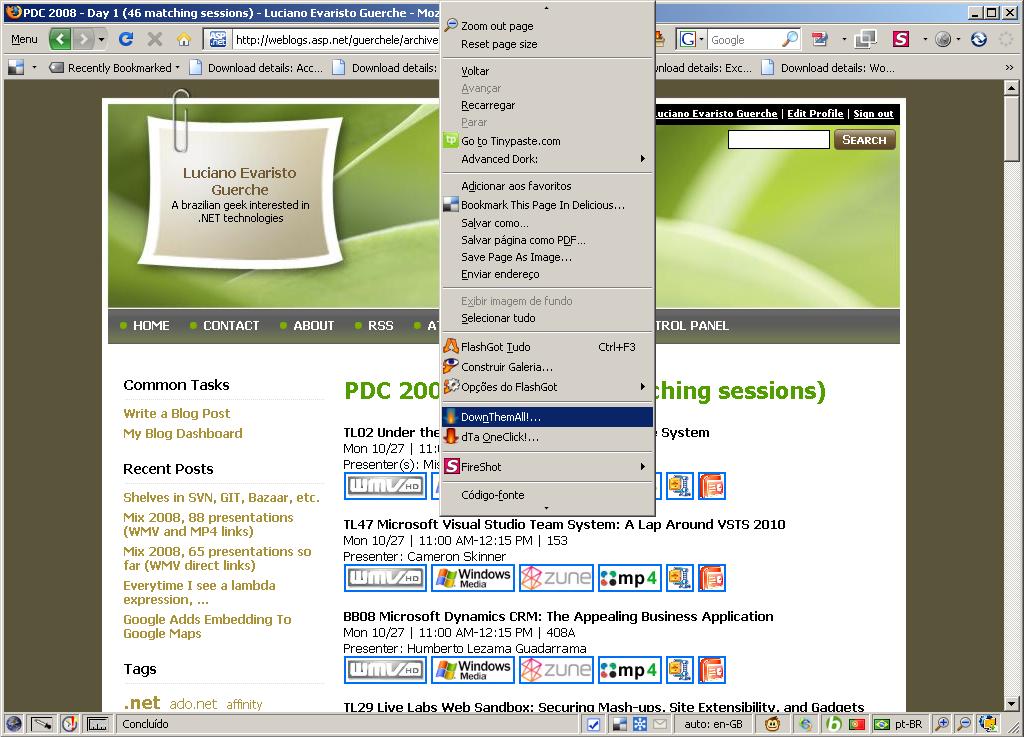Click the vertical scrollbar thumb

pos(1011,128)
